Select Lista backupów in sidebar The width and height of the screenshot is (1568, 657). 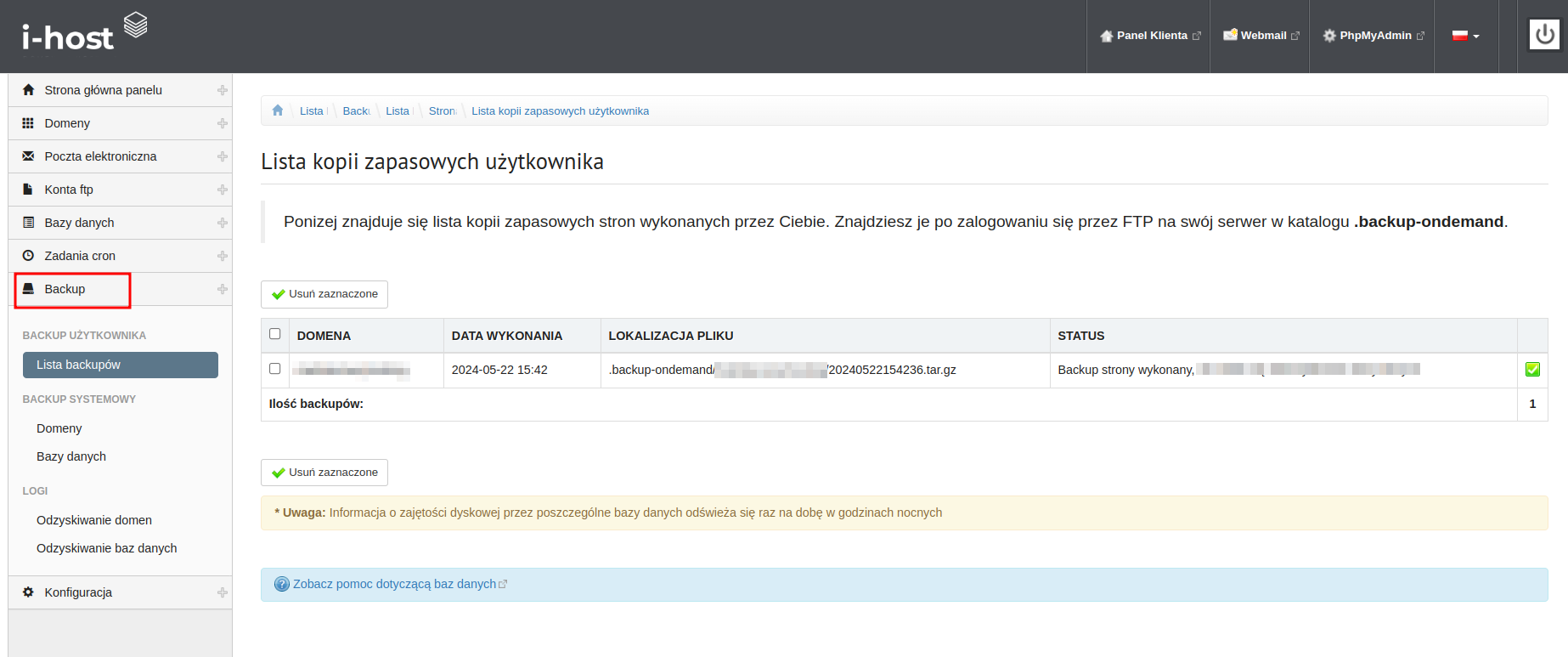point(120,365)
